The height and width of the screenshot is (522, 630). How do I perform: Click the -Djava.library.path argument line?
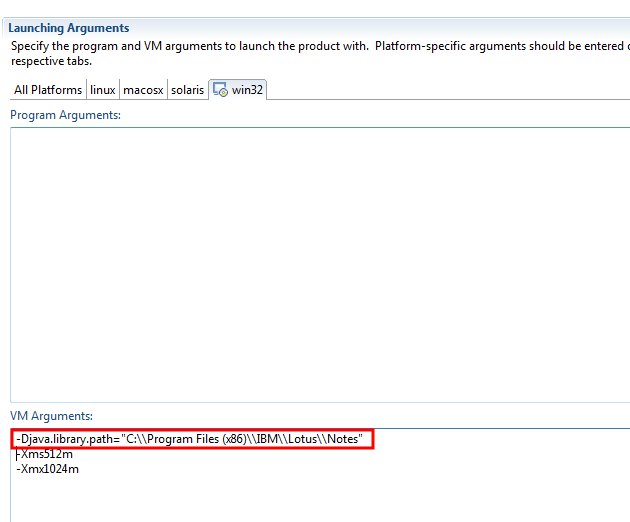point(190,440)
